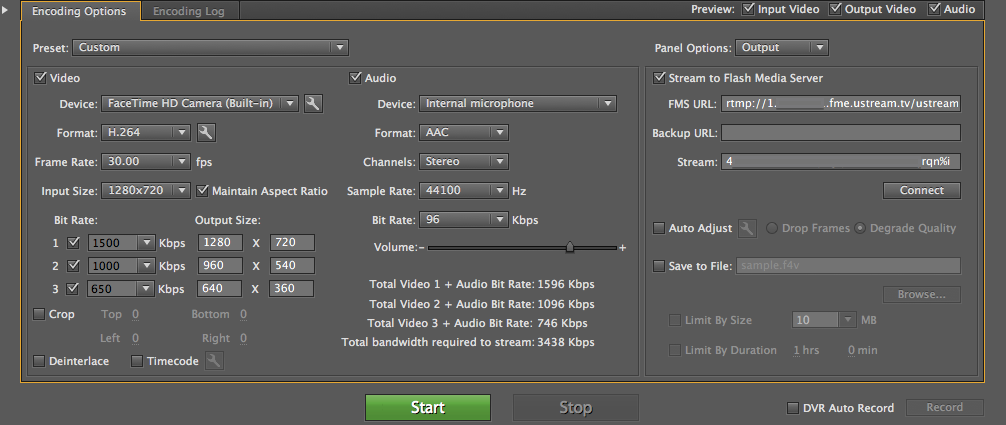1006x425 pixels.
Task: Open the audio Sample Rate dropdown
Action: [x=464, y=191]
